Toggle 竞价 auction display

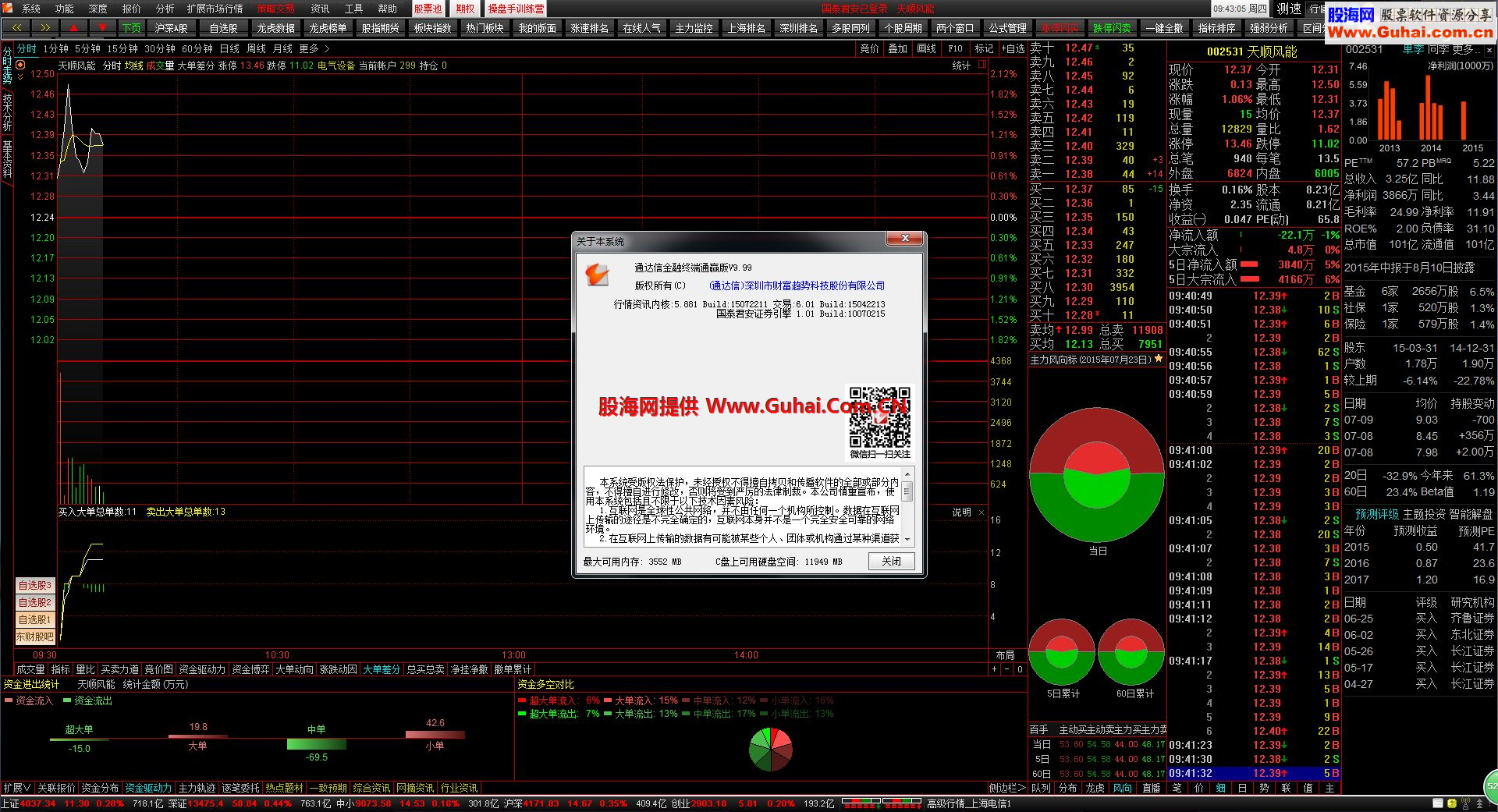(x=869, y=48)
